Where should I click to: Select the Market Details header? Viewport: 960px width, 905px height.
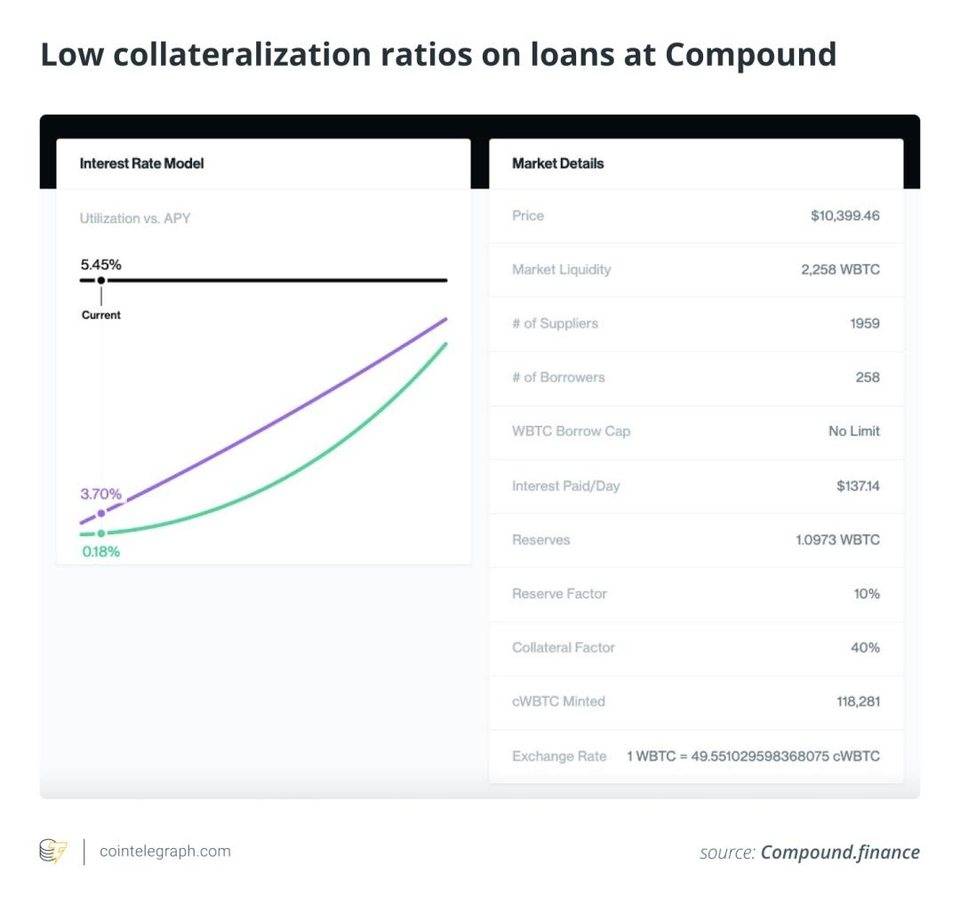click(x=558, y=163)
